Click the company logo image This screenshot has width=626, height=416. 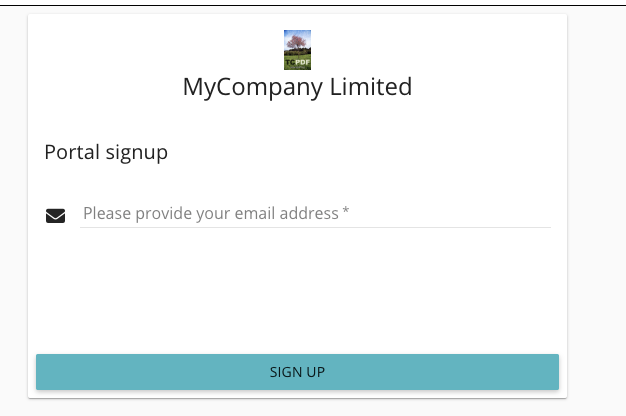[x=297, y=50]
